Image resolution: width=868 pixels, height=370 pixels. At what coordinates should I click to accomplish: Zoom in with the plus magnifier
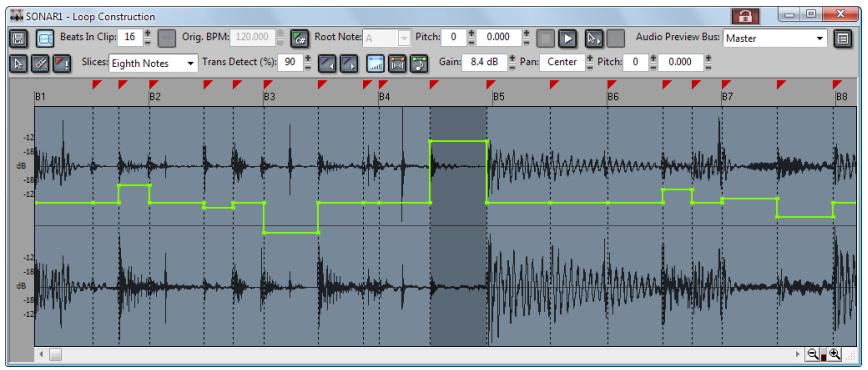[x=834, y=354]
